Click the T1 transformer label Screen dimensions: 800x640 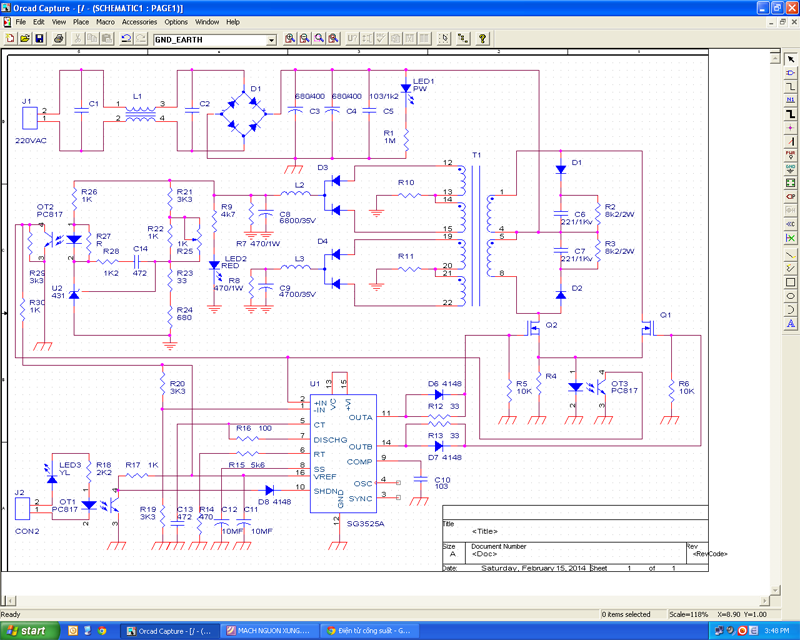coord(477,155)
